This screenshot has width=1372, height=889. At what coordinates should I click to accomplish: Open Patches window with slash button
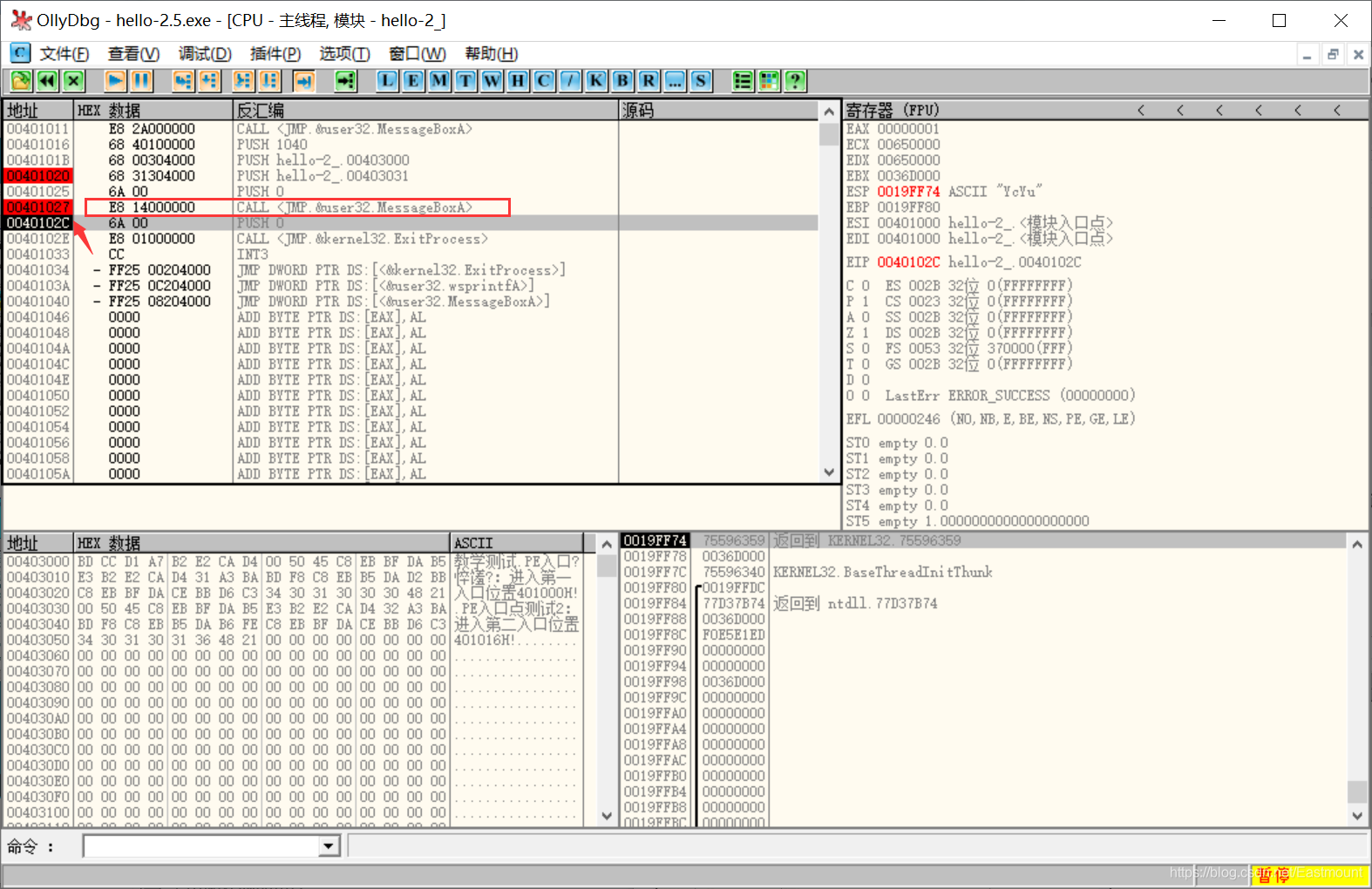coord(570,81)
